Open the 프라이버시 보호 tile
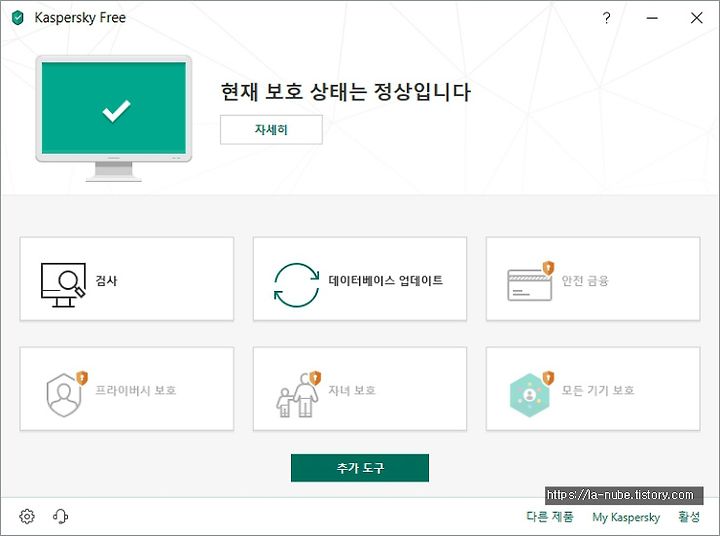Image resolution: width=720 pixels, height=536 pixels. tap(127, 389)
